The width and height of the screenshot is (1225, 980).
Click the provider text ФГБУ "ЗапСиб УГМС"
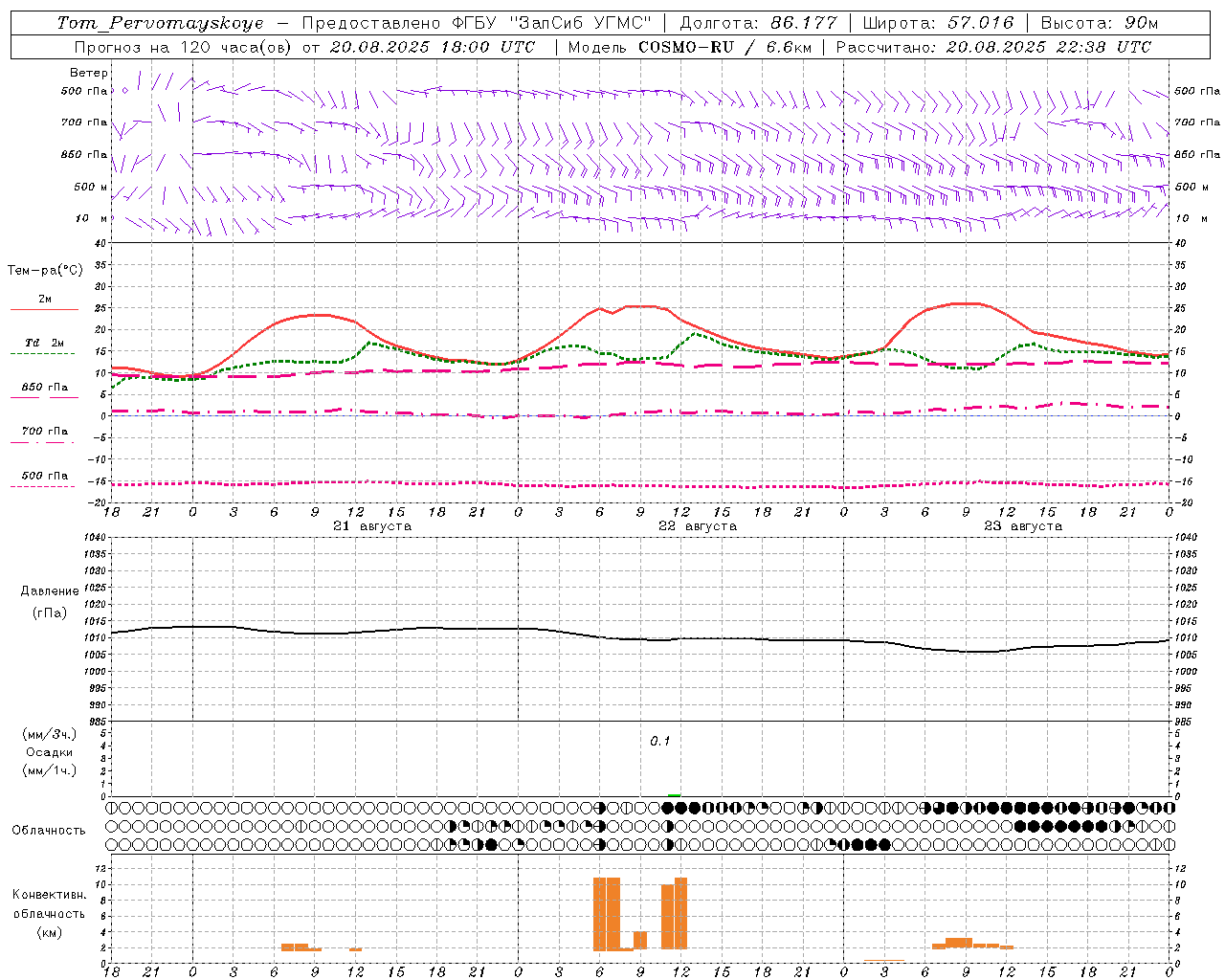coord(551,23)
